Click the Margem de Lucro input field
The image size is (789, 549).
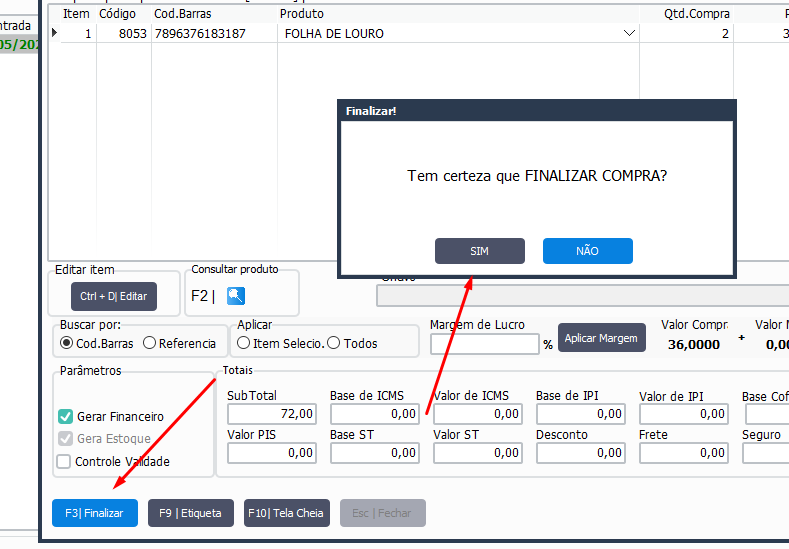[485, 344]
